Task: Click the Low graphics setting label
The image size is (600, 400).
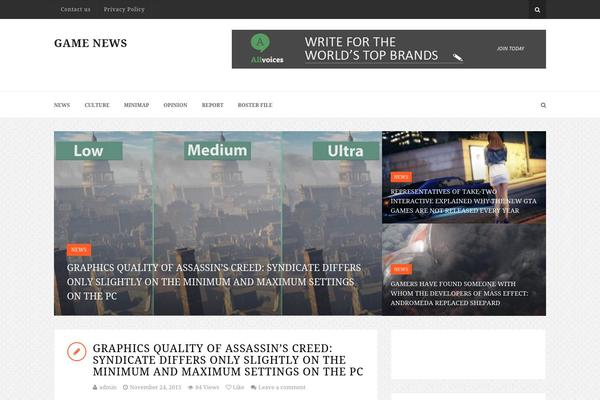Action: (x=89, y=151)
